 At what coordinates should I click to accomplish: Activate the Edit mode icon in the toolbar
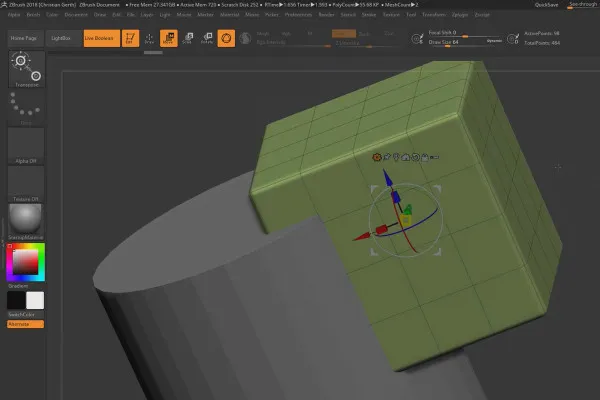(130, 38)
